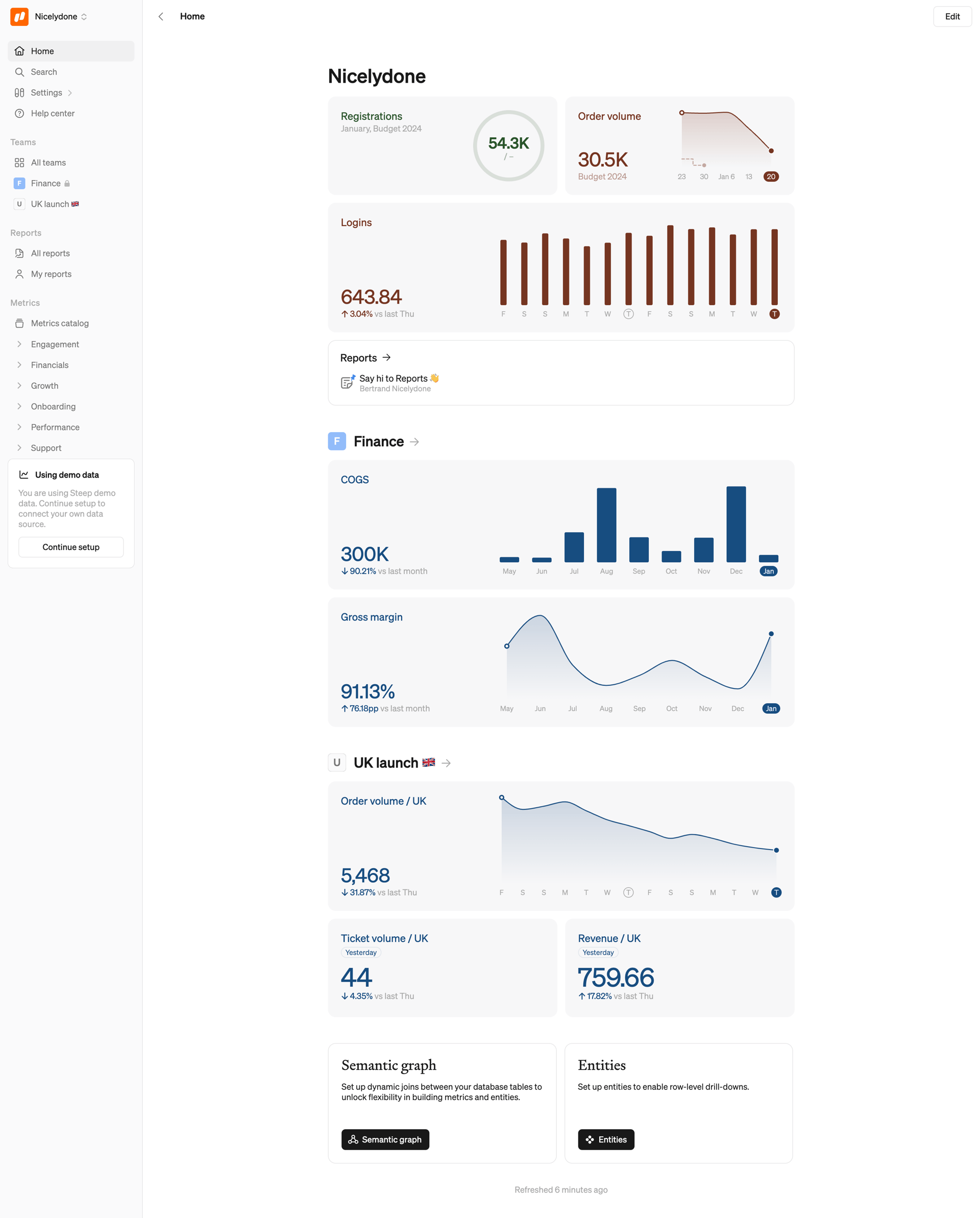
Task: Select the Jan marker on the Gross margin chart
Action: click(771, 708)
